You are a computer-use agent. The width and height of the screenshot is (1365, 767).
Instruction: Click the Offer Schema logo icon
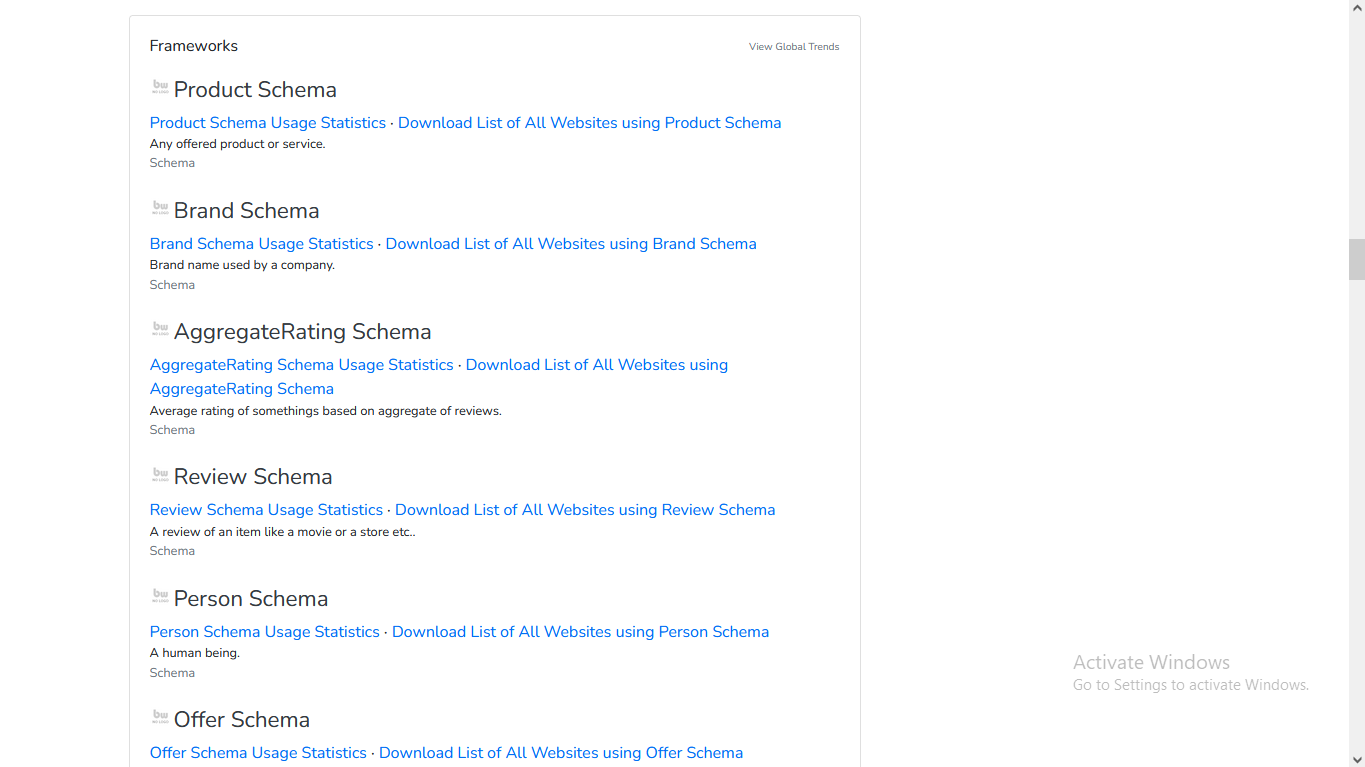tap(160, 717)
